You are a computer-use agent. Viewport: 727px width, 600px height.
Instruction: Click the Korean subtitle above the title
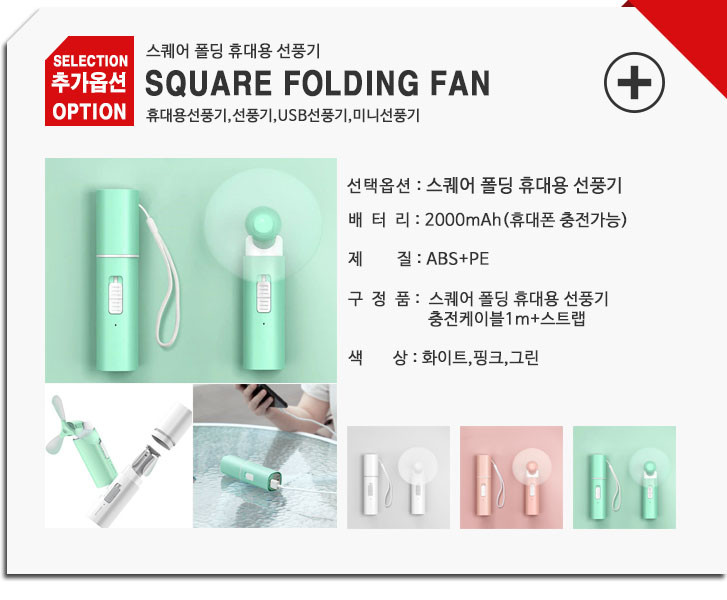click(x=233, y=51)
